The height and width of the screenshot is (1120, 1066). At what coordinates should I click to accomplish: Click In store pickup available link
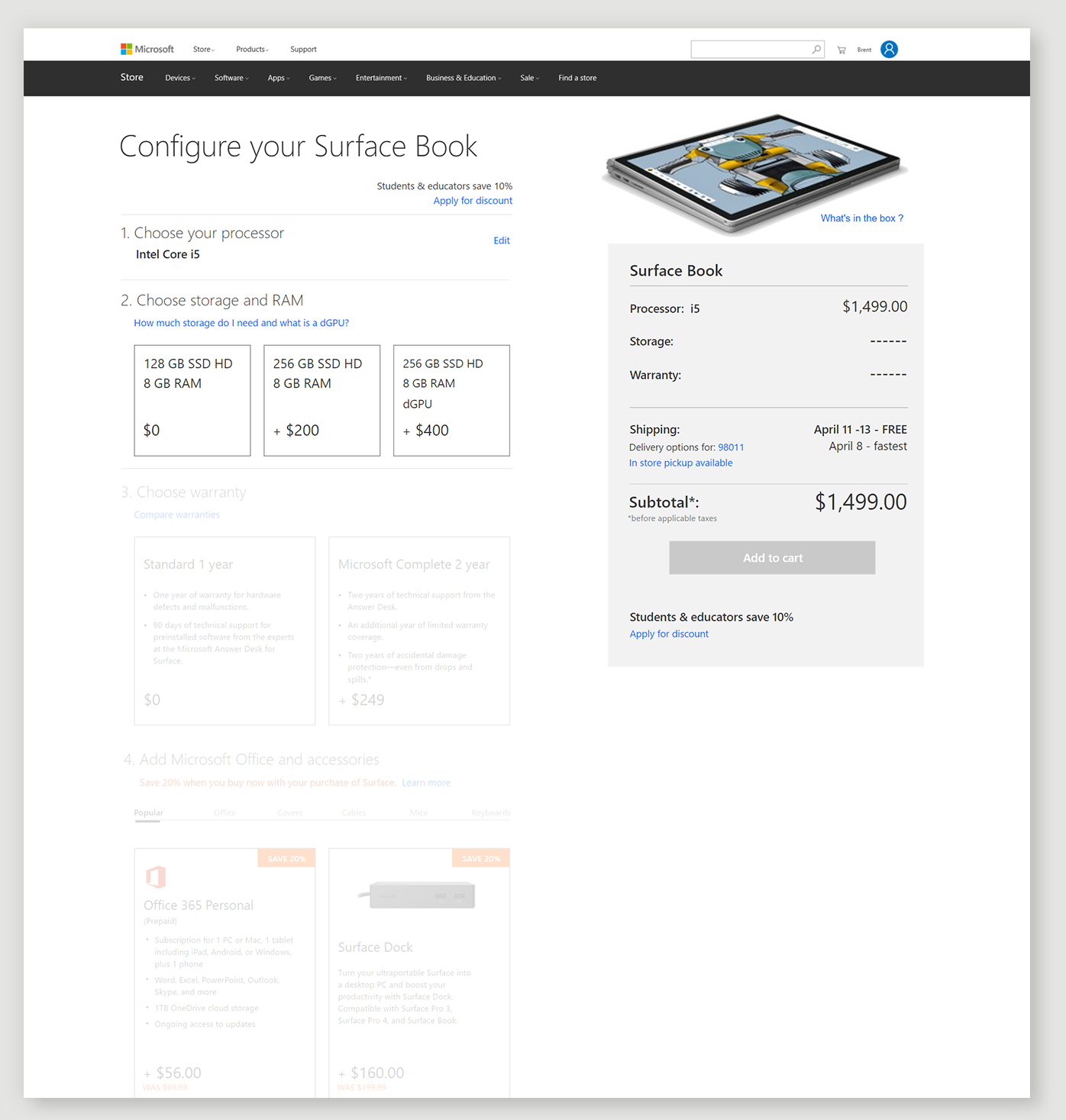click(680, 463)
